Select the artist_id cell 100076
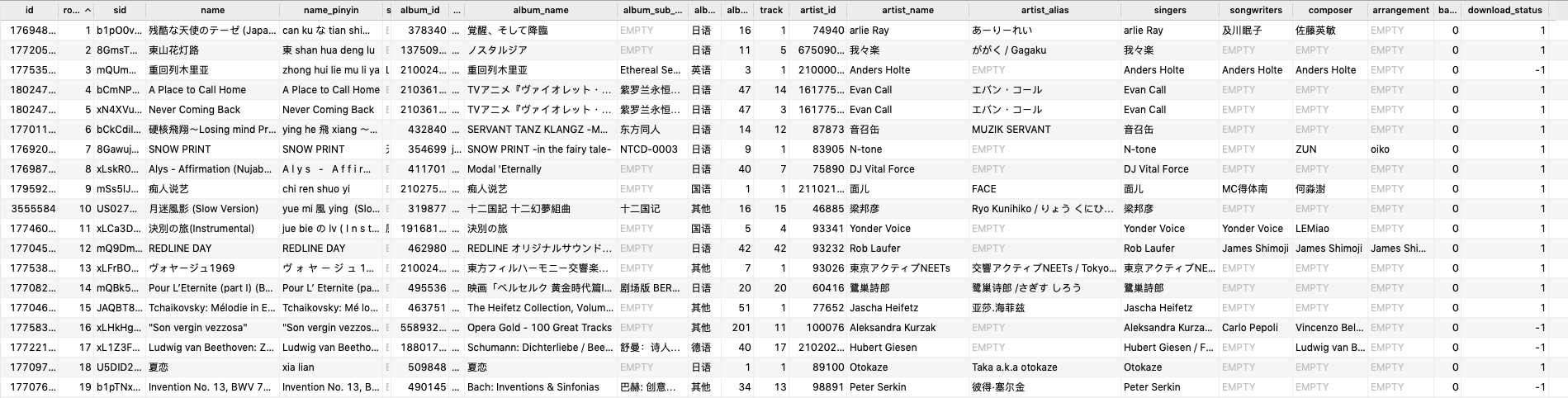 click(x=825, y=328)
